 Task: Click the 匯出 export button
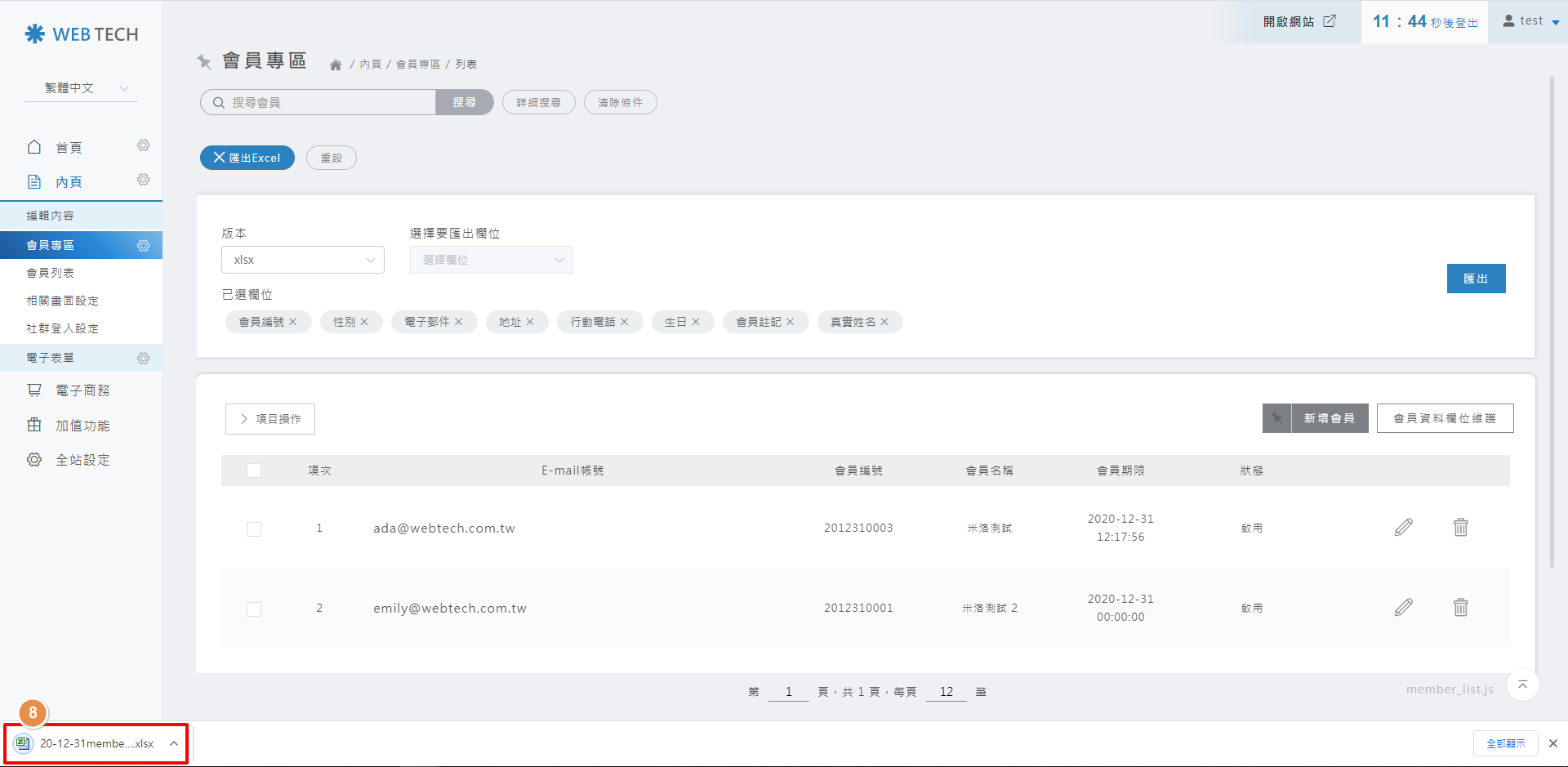pos(1476,279)
